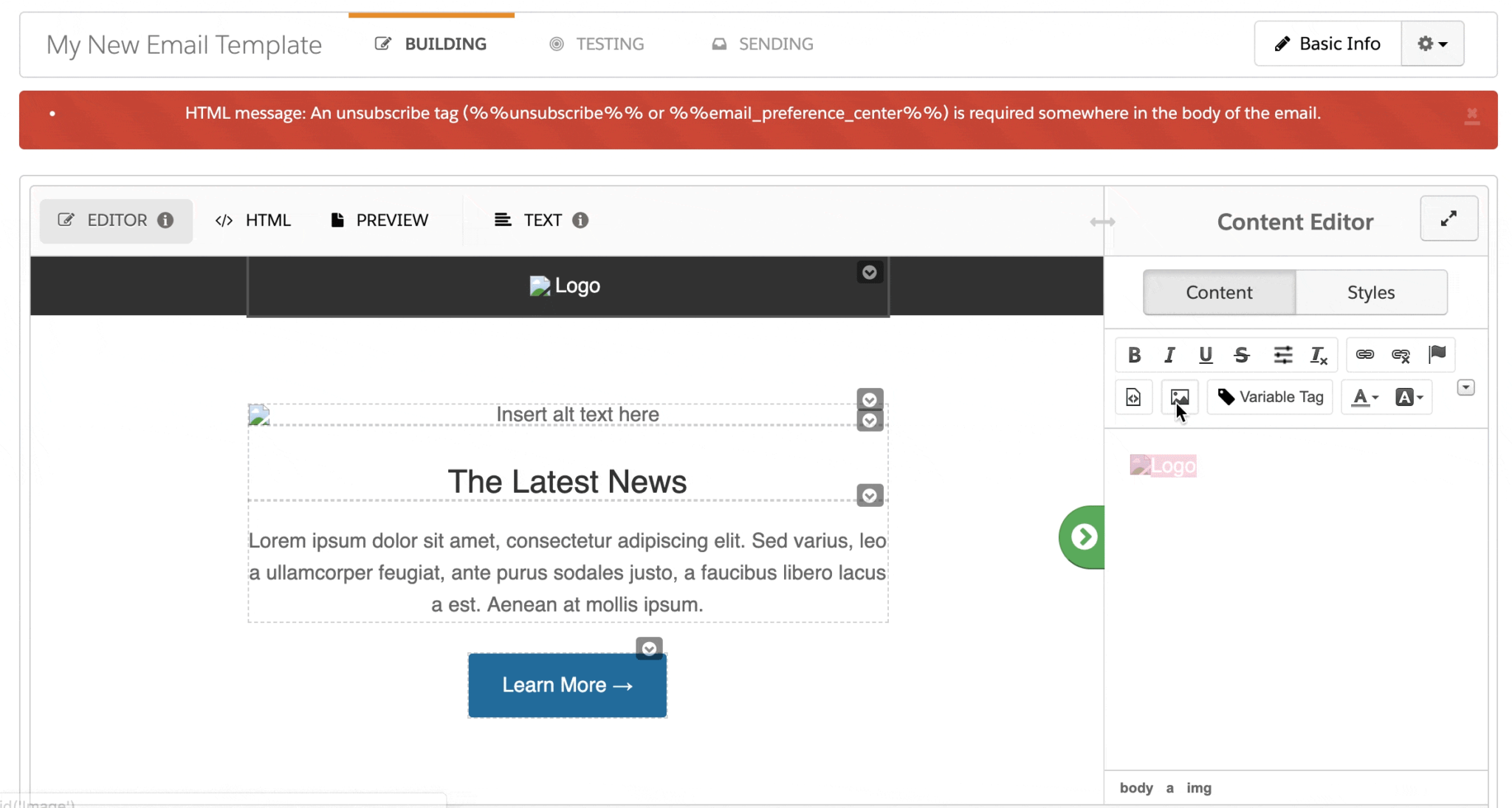Select the italic formatting icon
This screenshot has width=1512, height=808.
click(x=1169, y=355)
